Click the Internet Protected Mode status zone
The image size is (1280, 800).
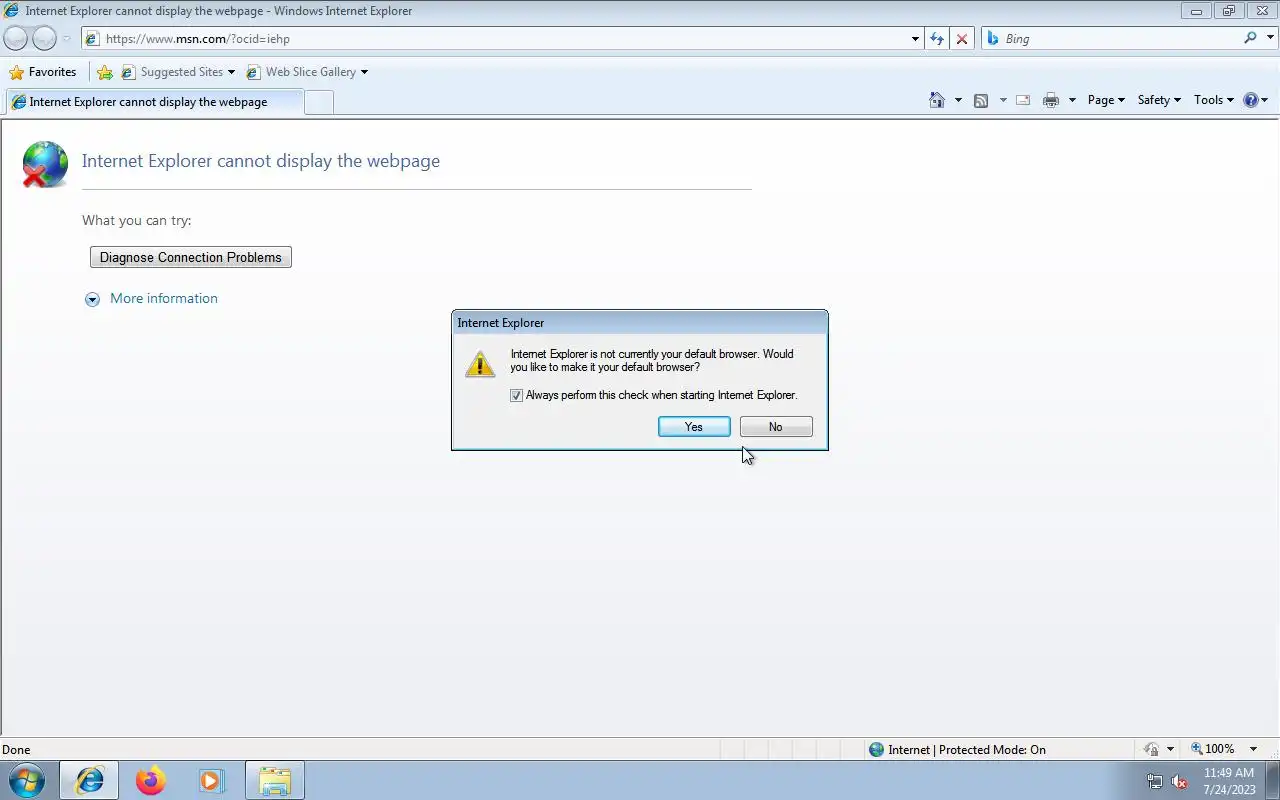957,749
